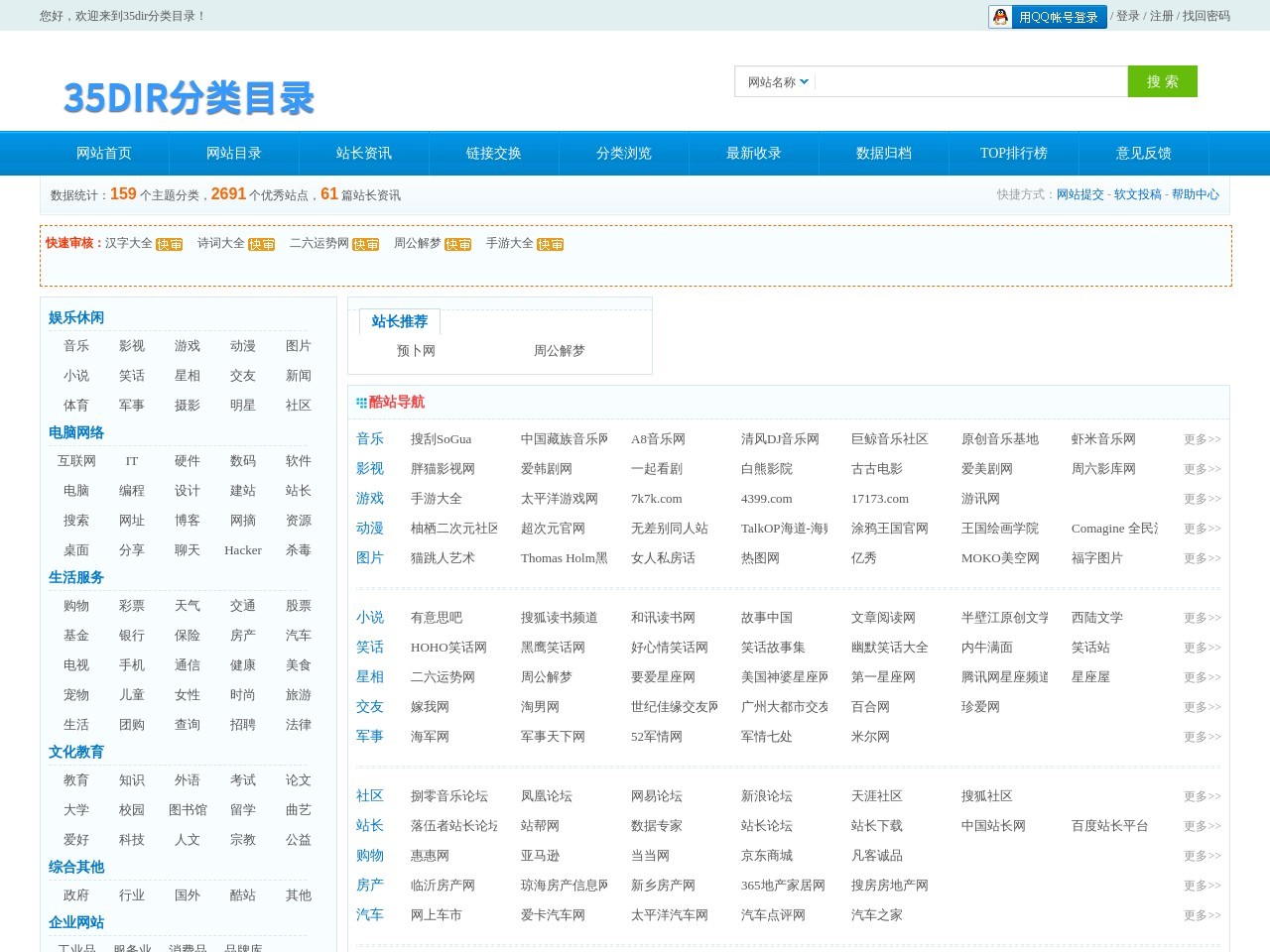Open the 意见反馈 menu item
This screenshot has height=952, width=1270.
point(1144,153)
